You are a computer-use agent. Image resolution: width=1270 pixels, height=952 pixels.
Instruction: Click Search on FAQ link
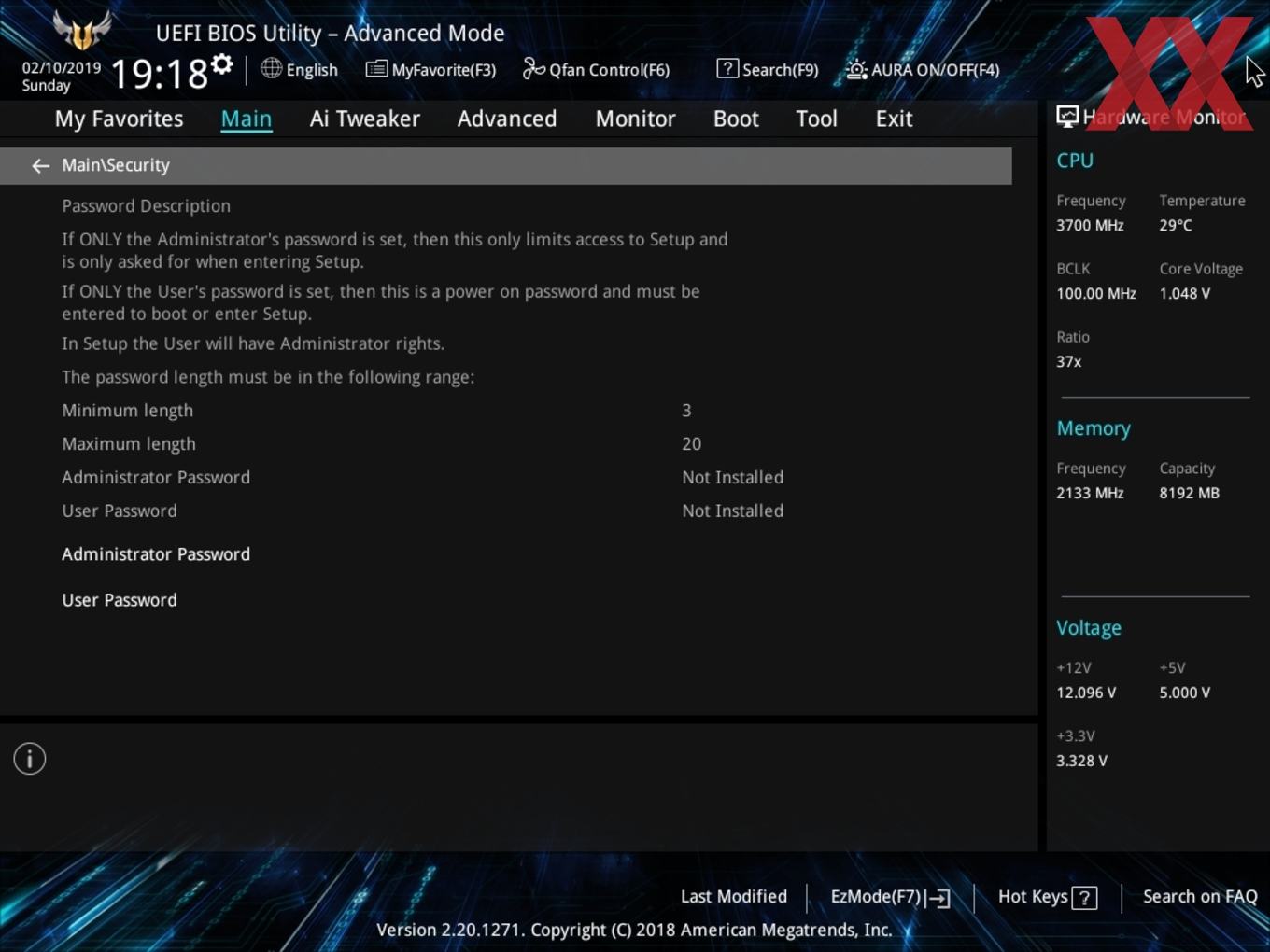pos(1200,897)
